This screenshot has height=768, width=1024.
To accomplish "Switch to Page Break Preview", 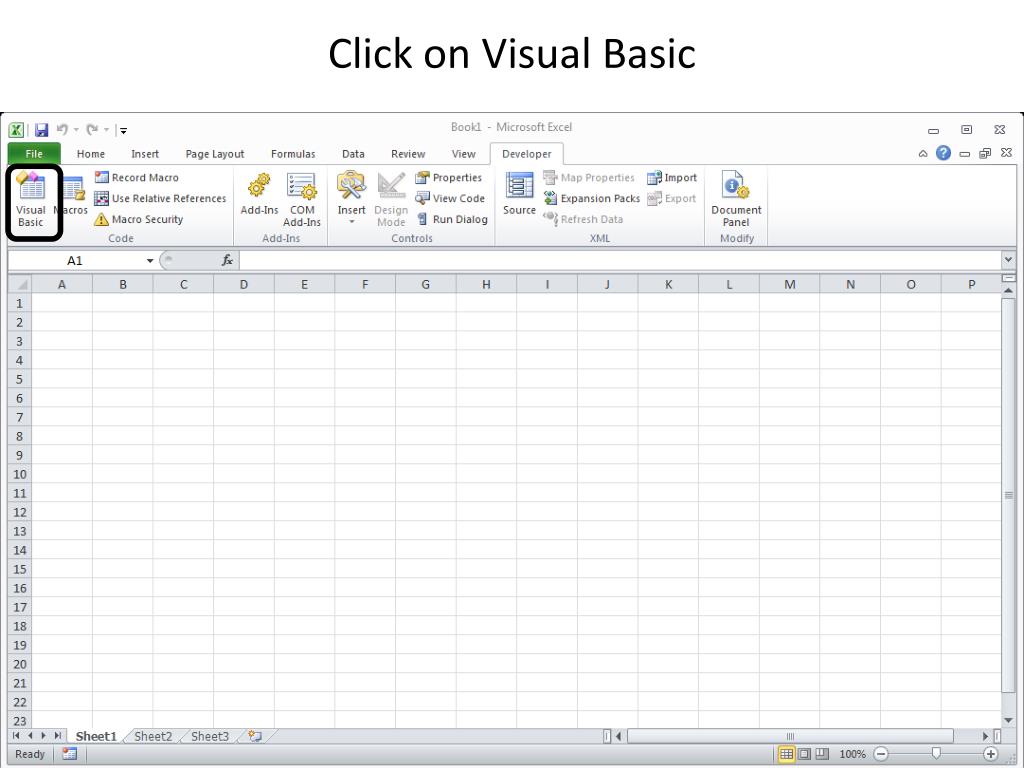I will click(x=822, y=754).
